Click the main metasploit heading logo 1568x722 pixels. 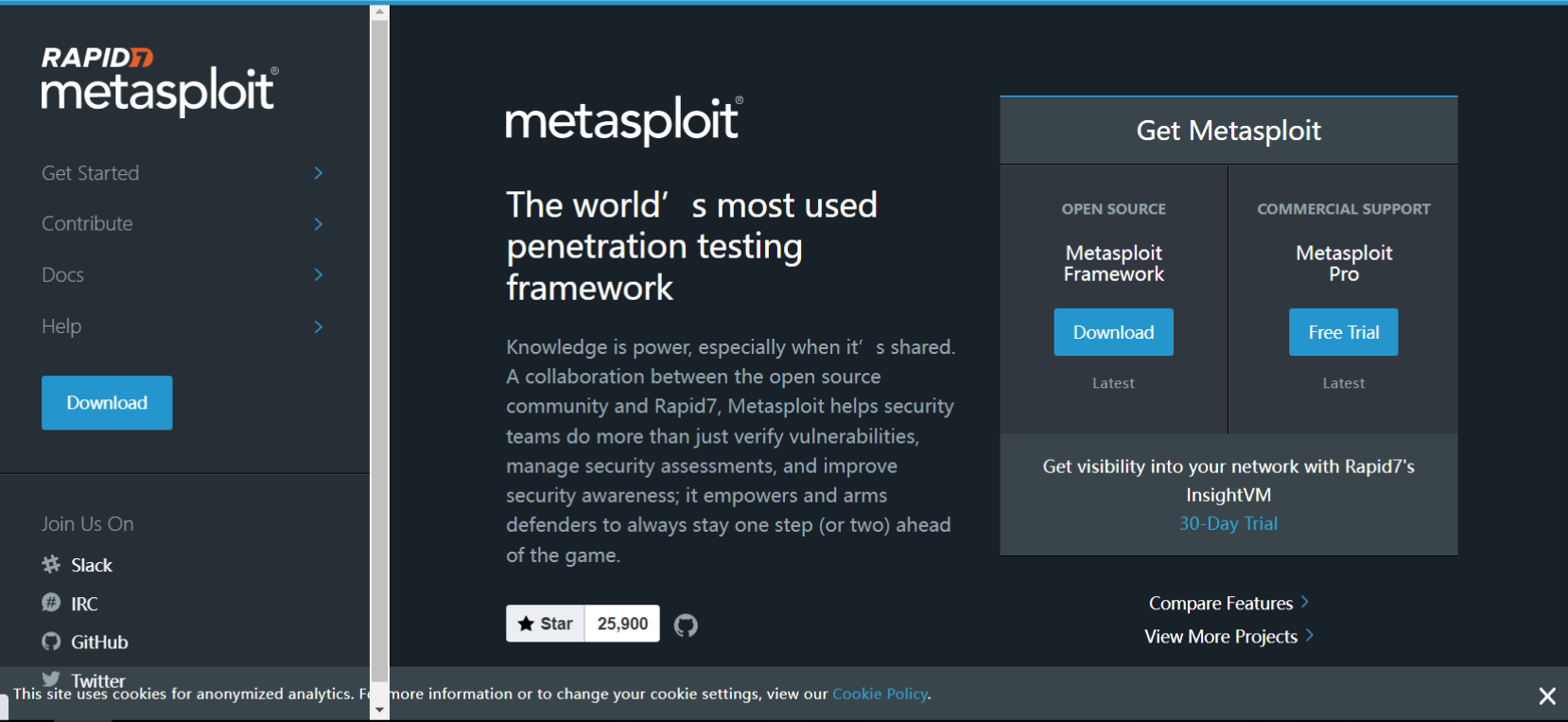(x=624, y=120)
